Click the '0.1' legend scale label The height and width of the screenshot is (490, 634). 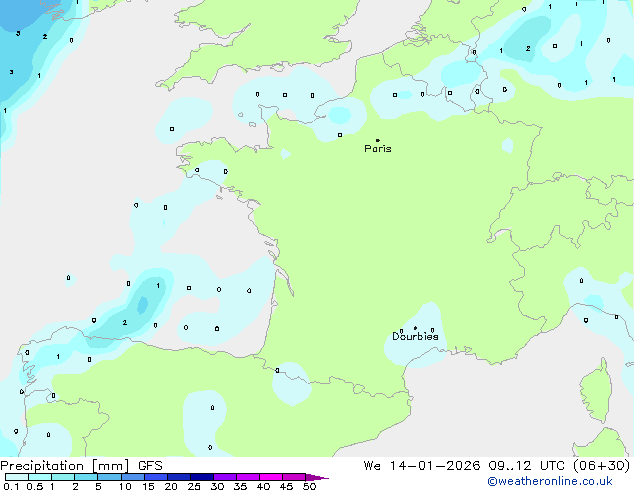click(11, 486)
